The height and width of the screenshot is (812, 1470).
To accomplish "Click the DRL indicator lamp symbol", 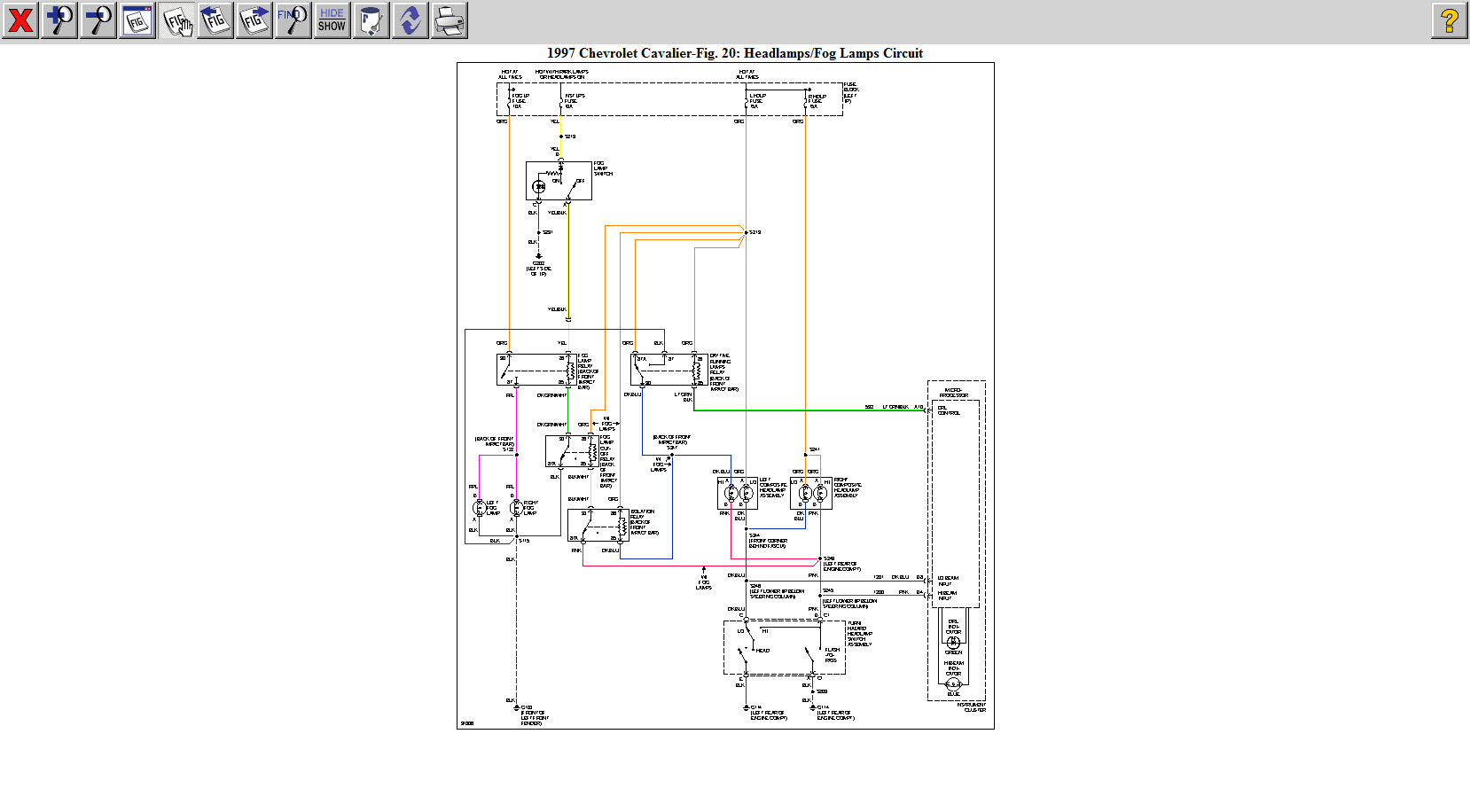I will (x=953, y=643).
